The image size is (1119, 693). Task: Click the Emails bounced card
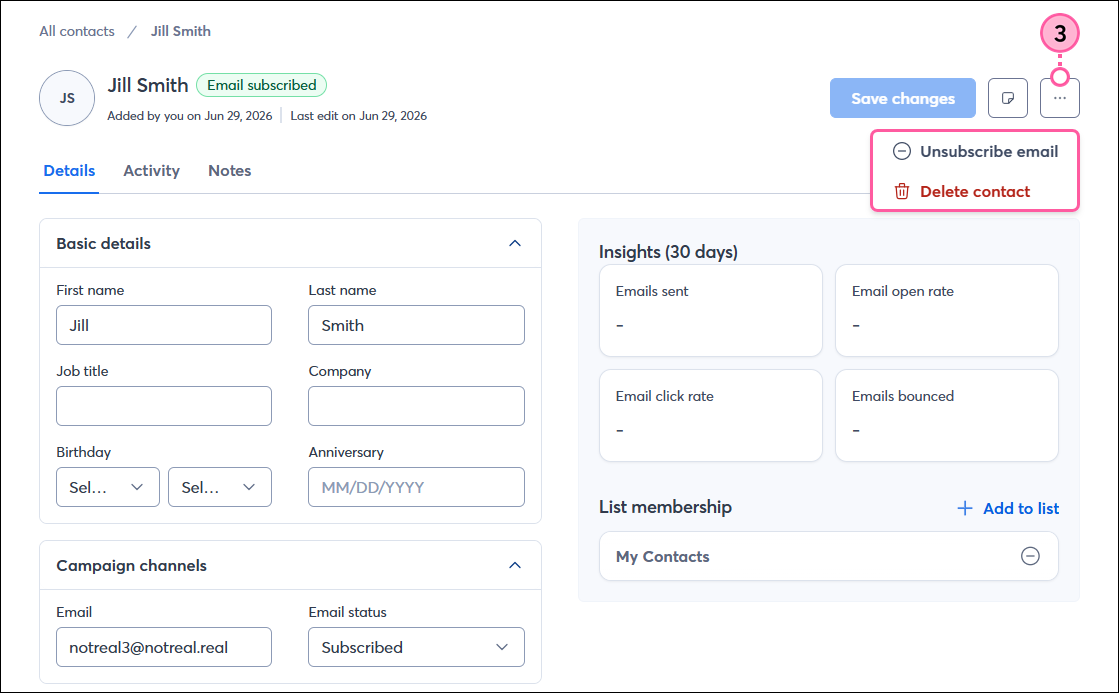click(946, 415)
